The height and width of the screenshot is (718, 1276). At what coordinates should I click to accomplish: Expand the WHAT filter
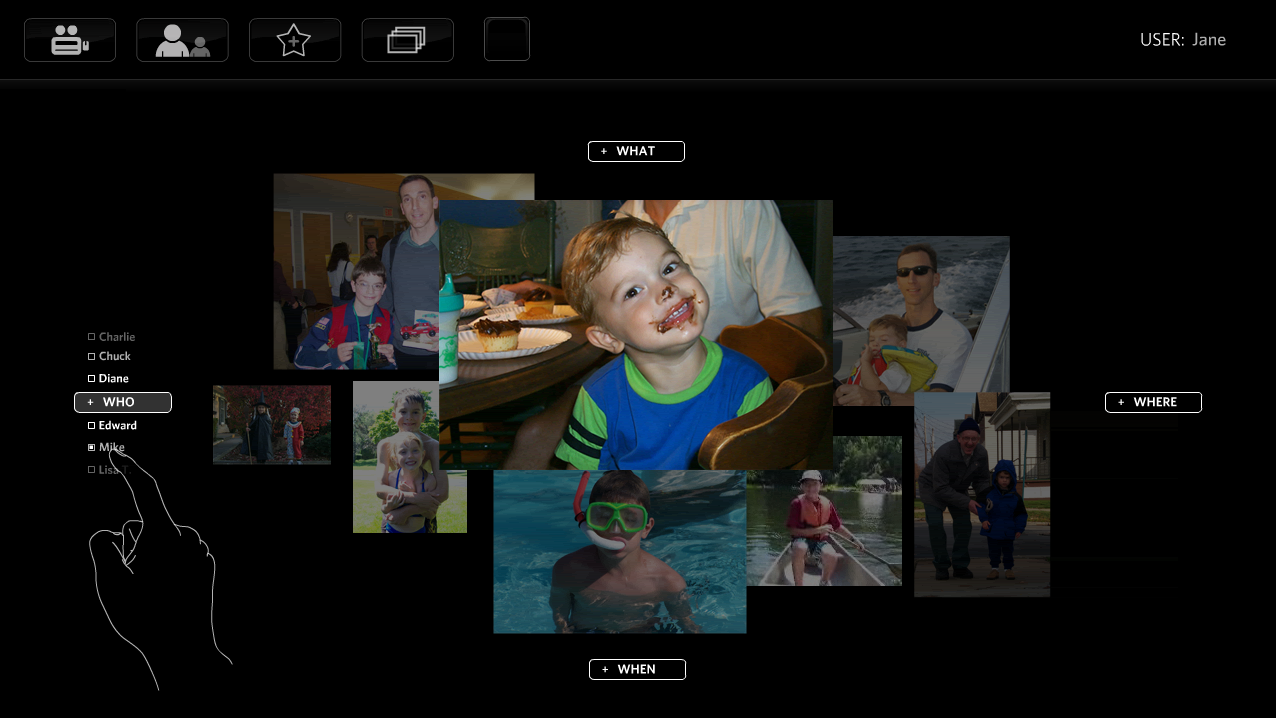(x=636, y=151)
